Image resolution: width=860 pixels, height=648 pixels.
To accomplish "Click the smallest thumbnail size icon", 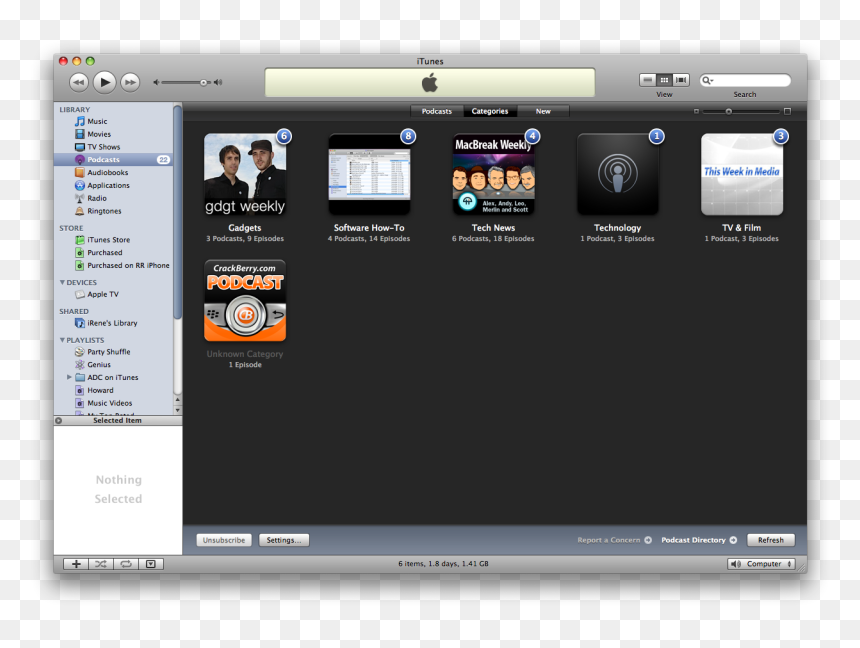I will [x=696, y=111].
